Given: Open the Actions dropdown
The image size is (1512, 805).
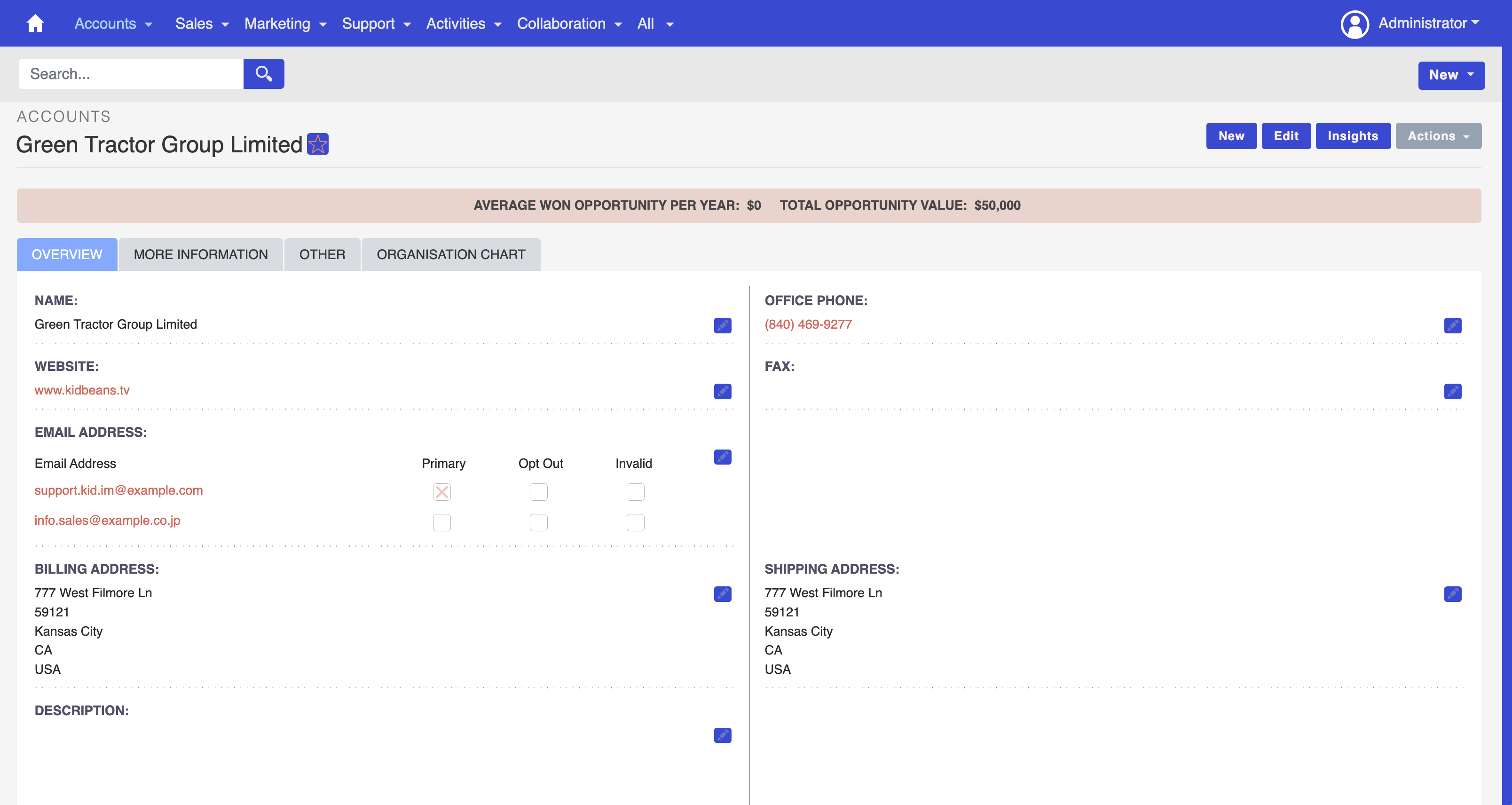Looking at the screenshot, I should point(1438,135).
